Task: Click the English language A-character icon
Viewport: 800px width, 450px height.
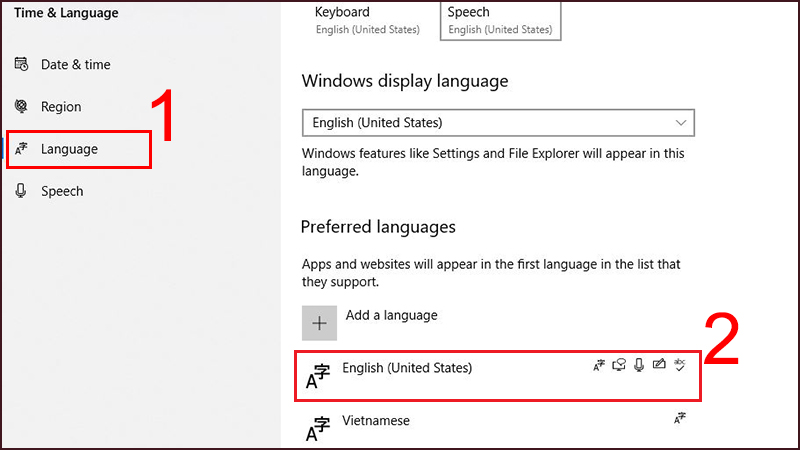Action: 318,376
